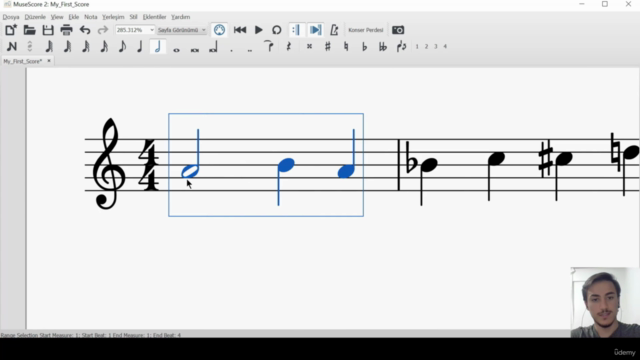Image resolution: width=640 pixels, height=360 pixels.
Task: Open the Düzenle menu
Action: [x=35, y=17]
